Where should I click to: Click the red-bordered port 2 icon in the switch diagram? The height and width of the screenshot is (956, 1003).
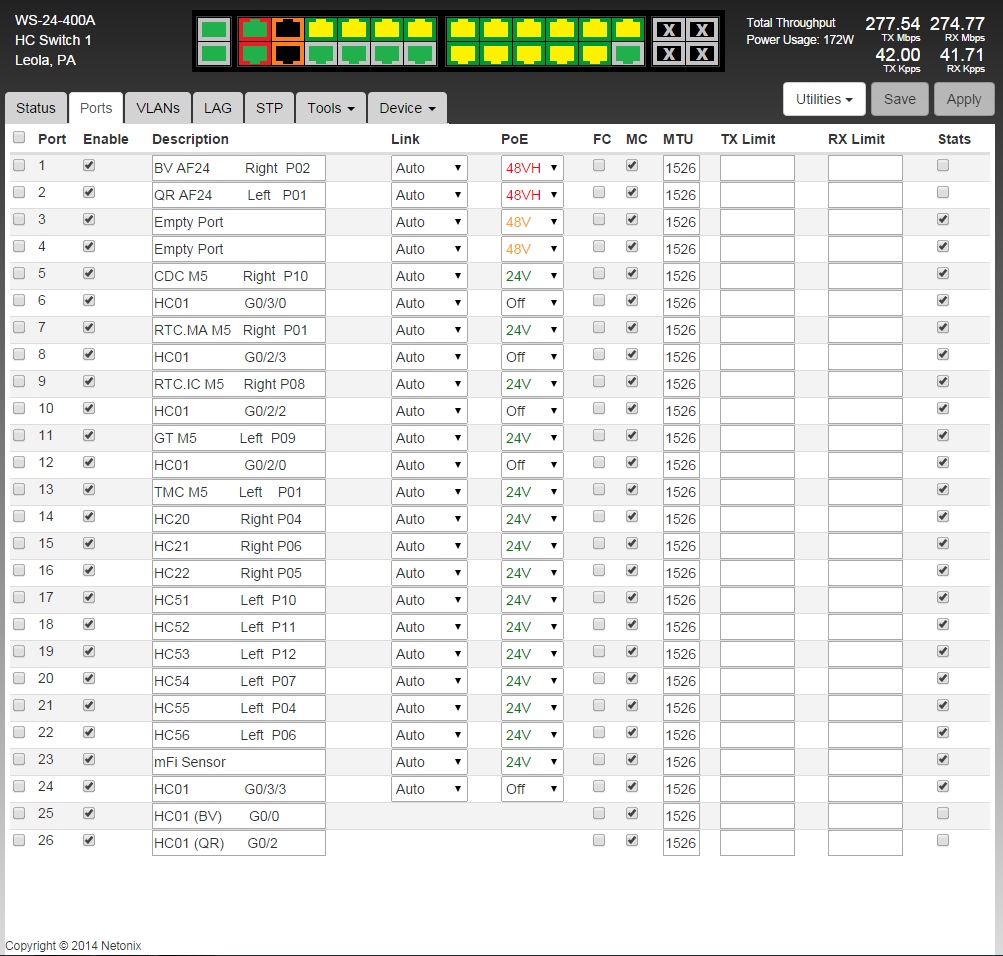pos(255,54)
